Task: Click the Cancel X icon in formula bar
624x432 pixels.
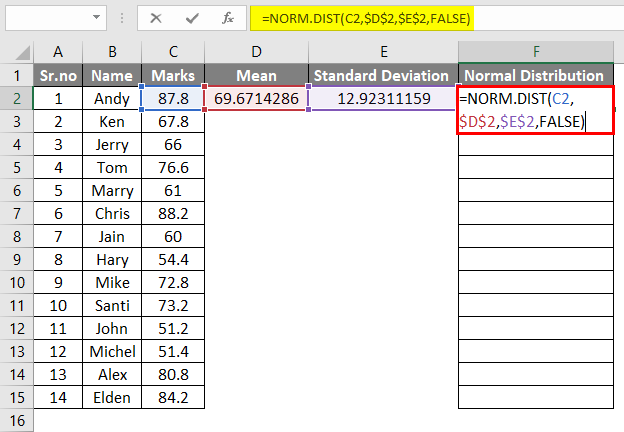Action: pyautogui.click(x=156, y=18)
